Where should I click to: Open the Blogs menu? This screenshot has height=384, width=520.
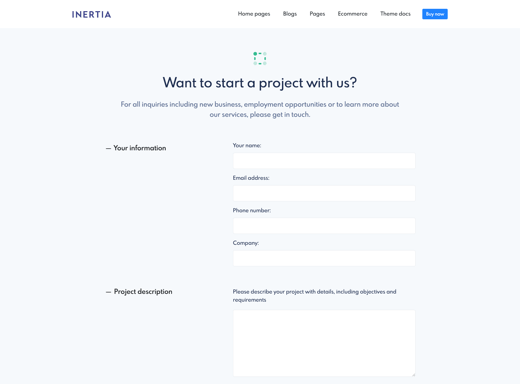pyautogui.click(x=290, y=14)
